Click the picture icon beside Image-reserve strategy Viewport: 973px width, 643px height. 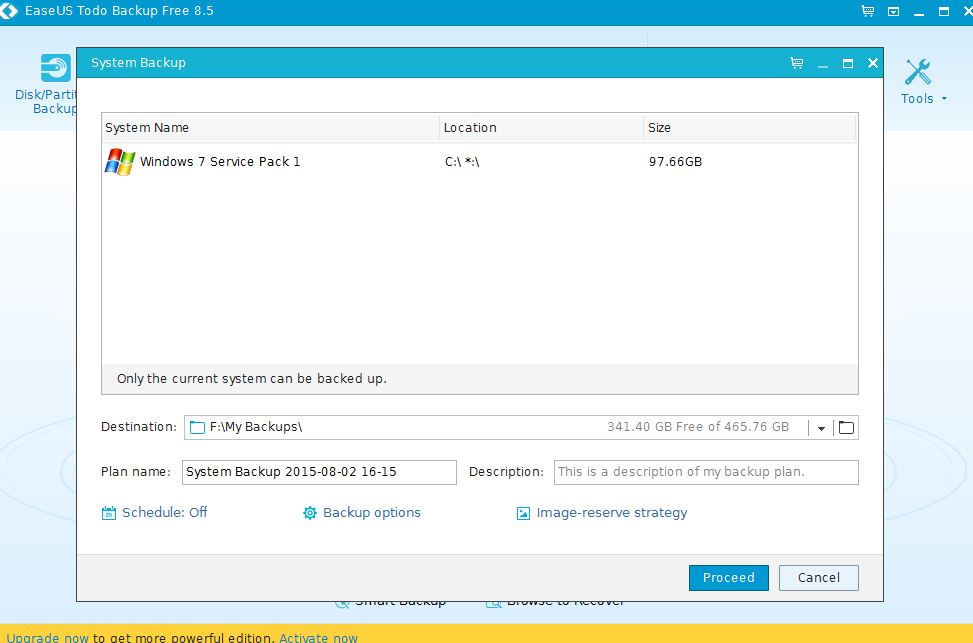(x=523, y=513)
